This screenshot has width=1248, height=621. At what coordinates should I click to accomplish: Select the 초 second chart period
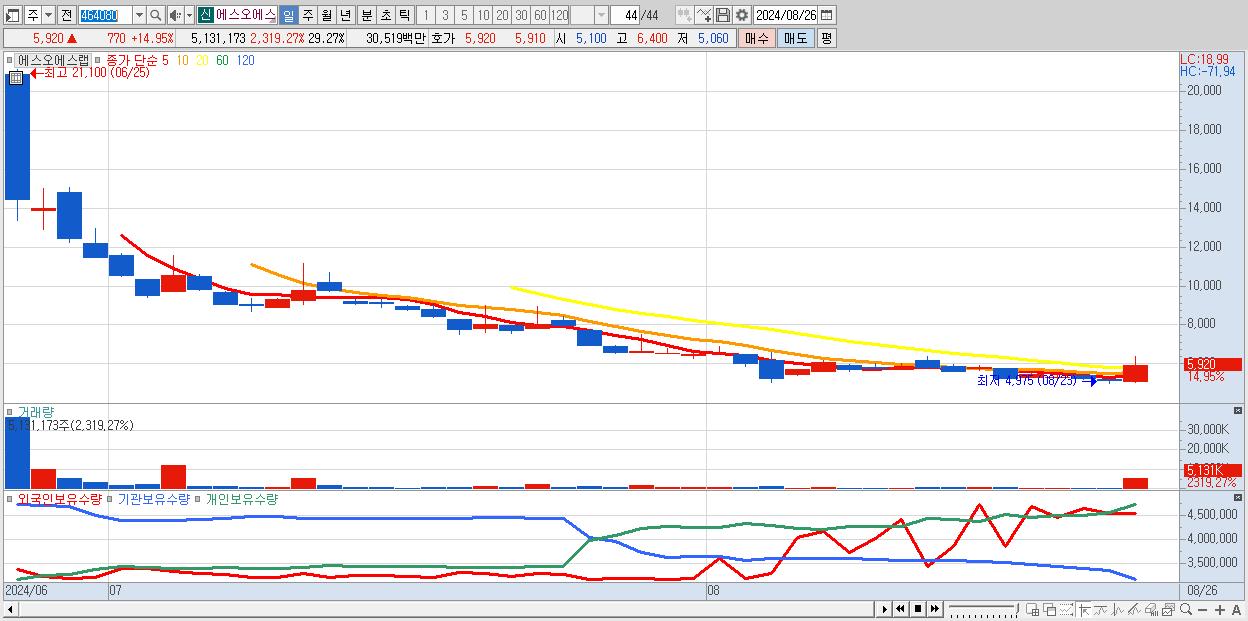pos(385,15)
